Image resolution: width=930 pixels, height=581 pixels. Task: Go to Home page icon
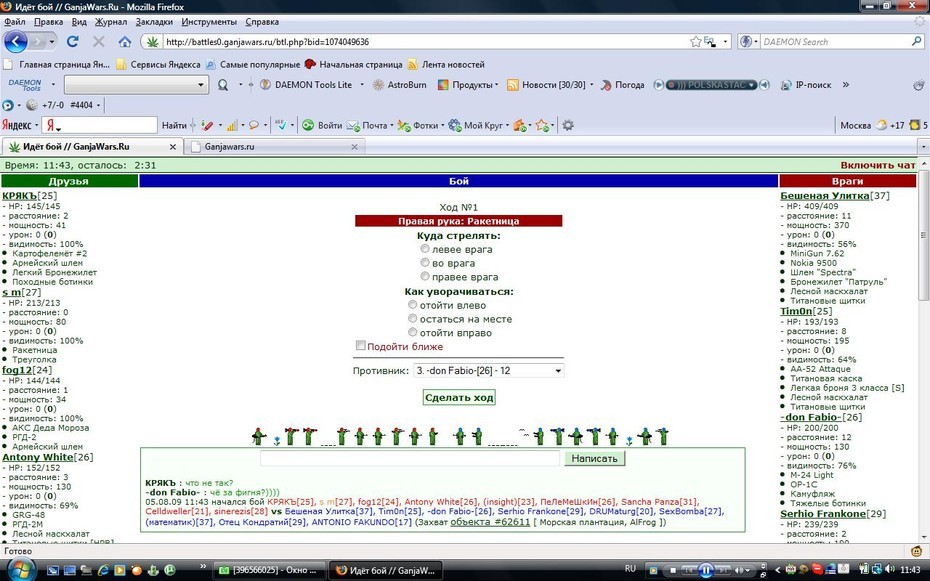tap(125, 42)
